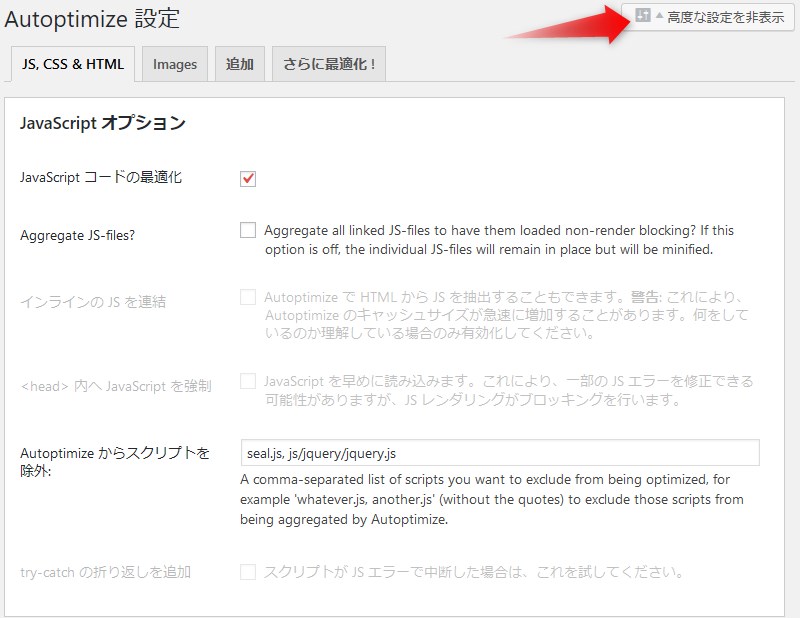Disable the JavaScript コードの最適化 checkbox
The image size is (800, 618).
click(x=247, y=177)
